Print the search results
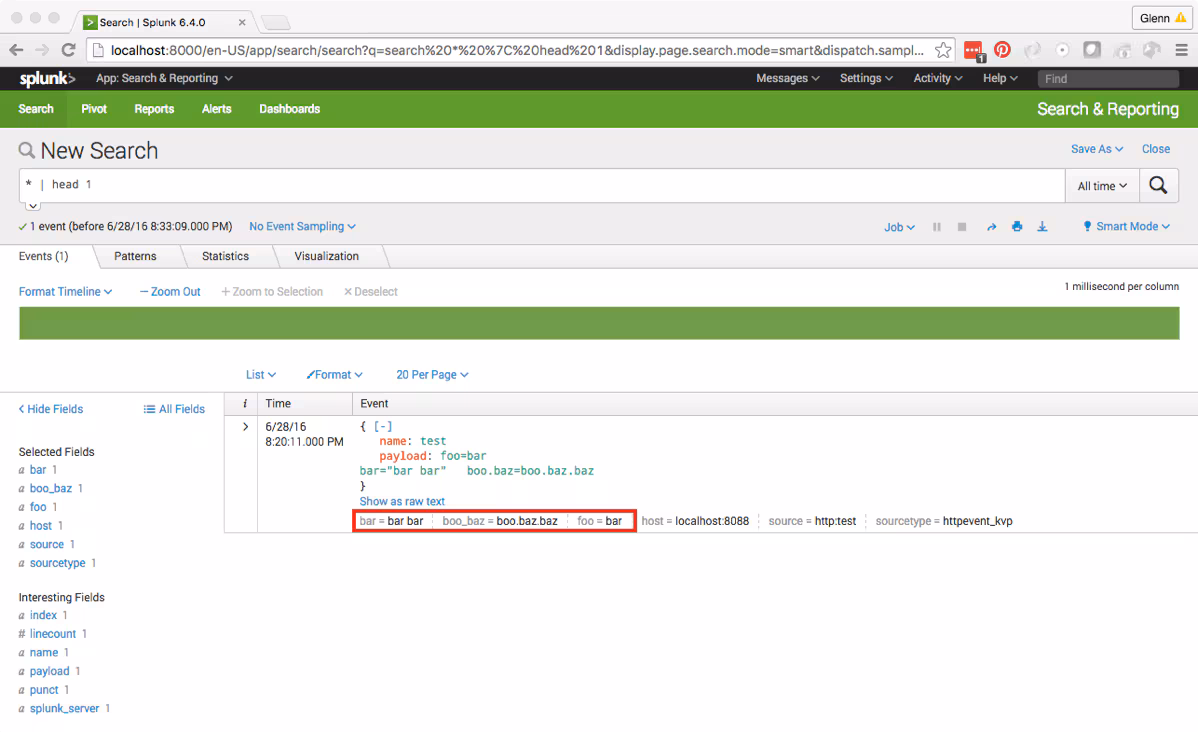The width and height of the screenshot is (1198, 732). [x=1017, y=227]
